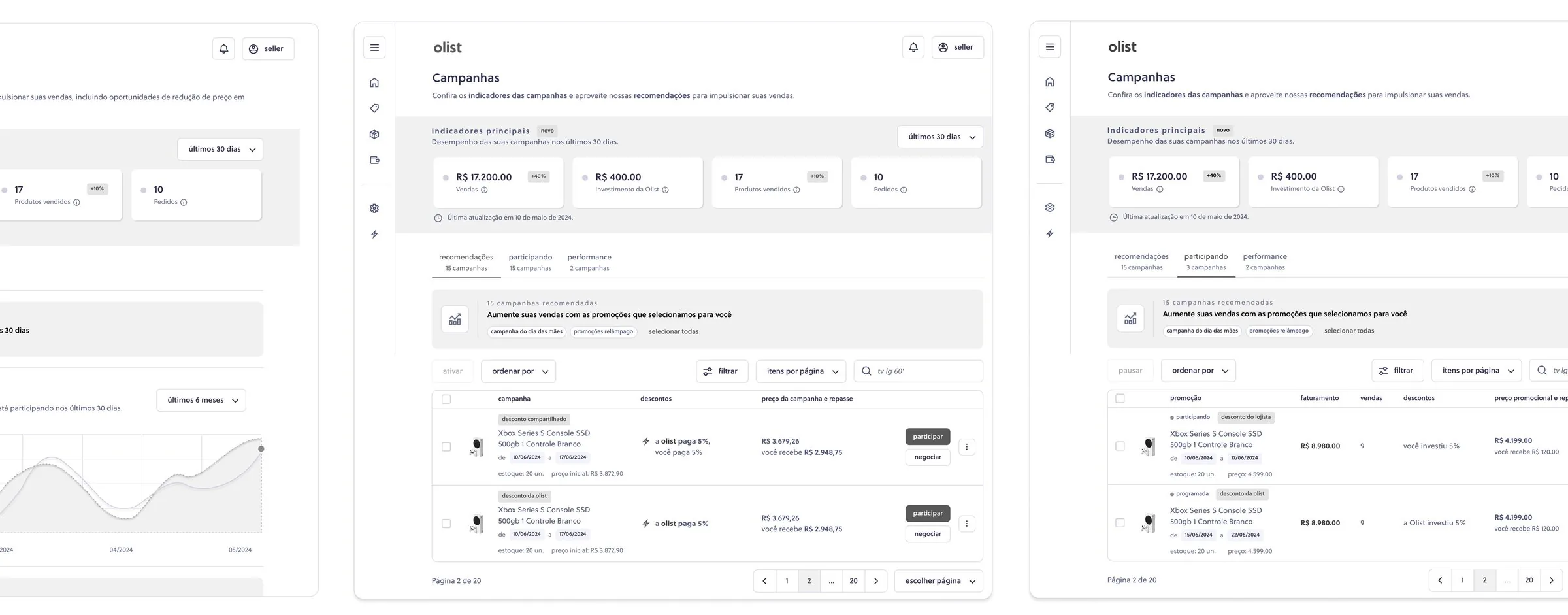Open ordenar por dropdown in middle panel
The image size is (1568, 615).
519,371
